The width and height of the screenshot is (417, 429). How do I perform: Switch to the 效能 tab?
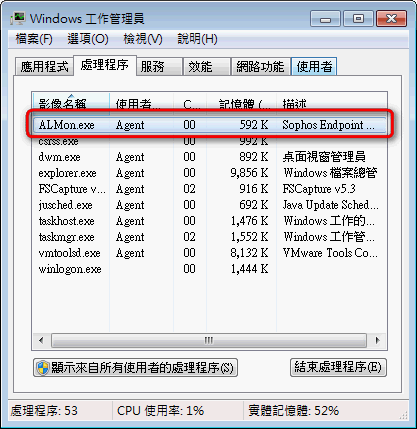pos(207,66)
